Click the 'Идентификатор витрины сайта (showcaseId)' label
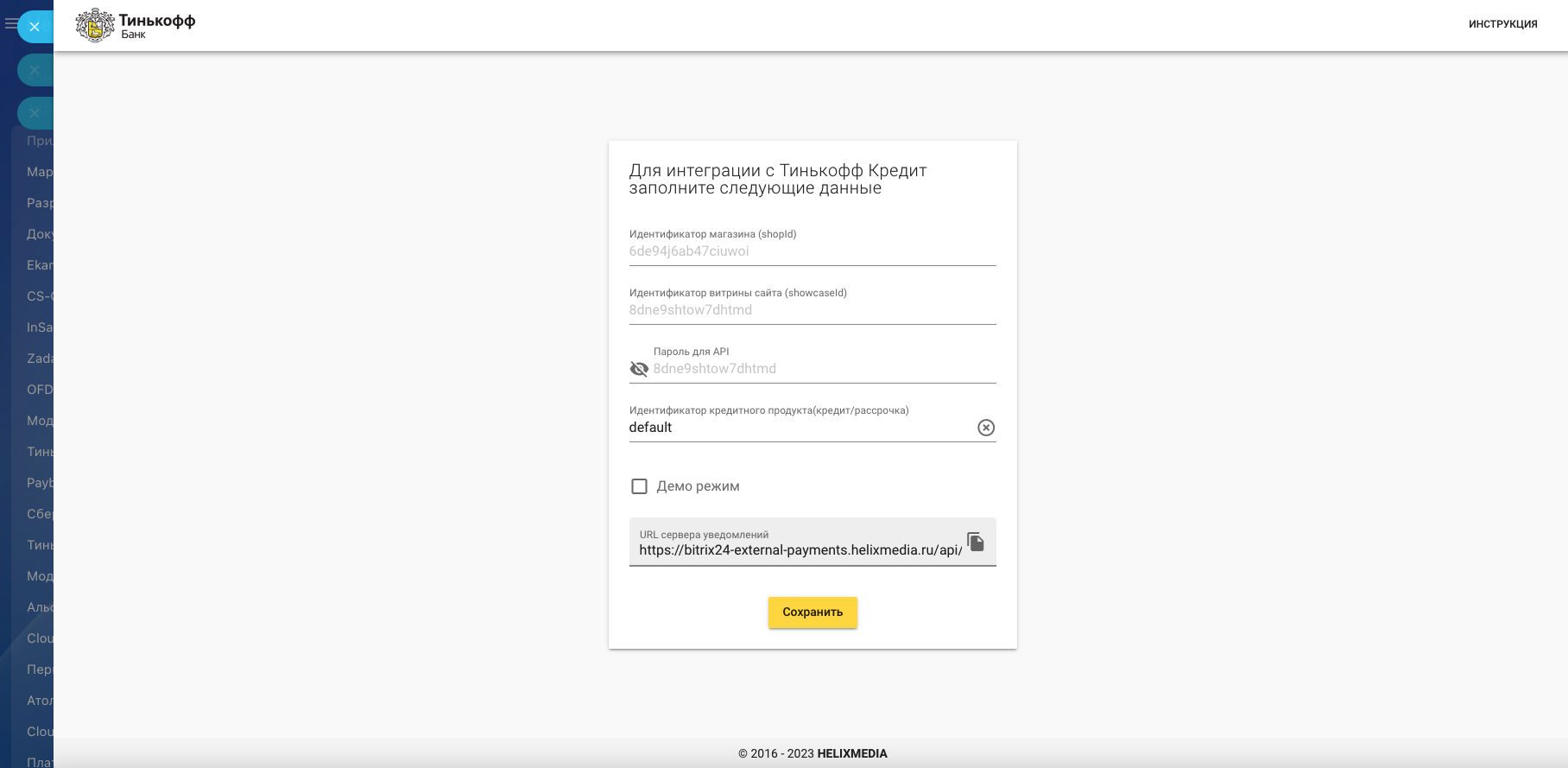The image size is (1568, 768). pos(738,293)
